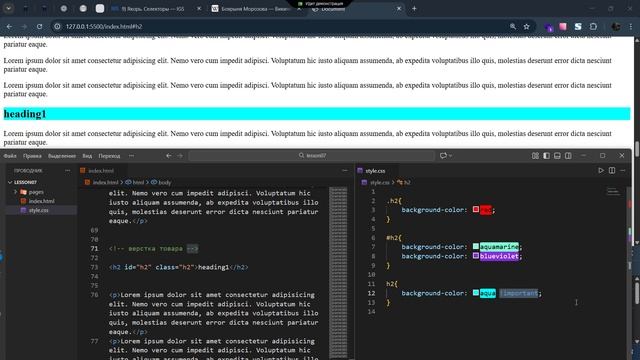Open the Переход menu
Screen dimensions: 640x360
point(109,156)
